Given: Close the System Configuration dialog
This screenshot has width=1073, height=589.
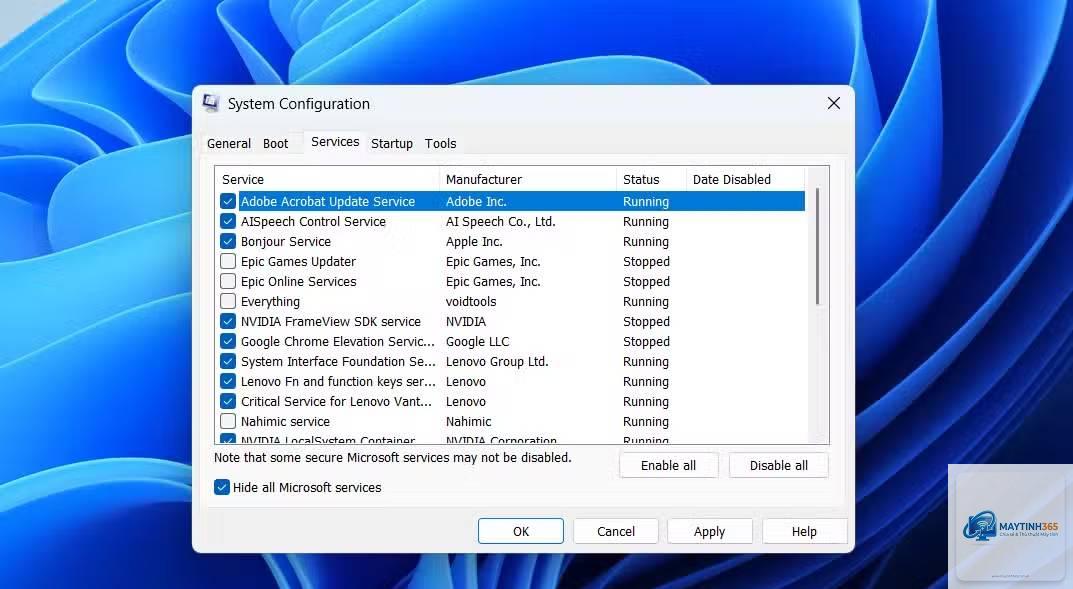Looking at the screenshot, I should tap(833, 103).
